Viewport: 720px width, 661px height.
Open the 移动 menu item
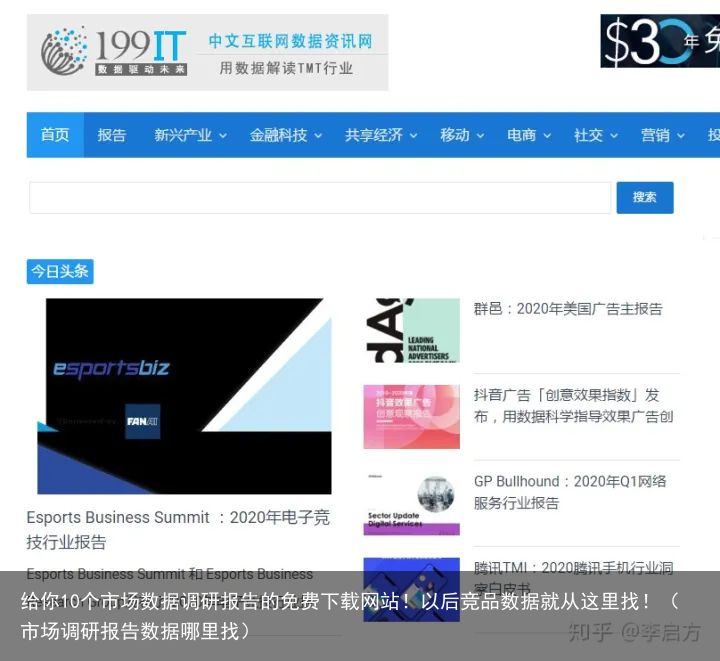(455, 135)
